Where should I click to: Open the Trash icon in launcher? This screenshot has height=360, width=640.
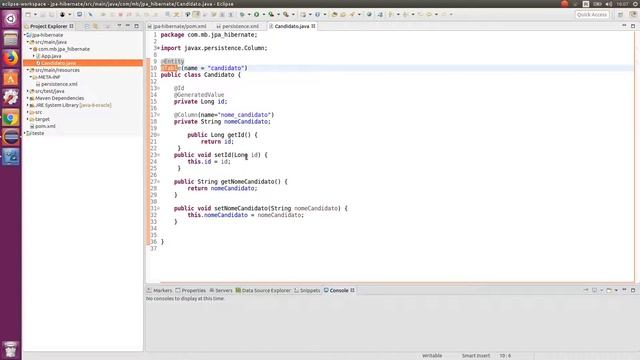click(11, 350)
